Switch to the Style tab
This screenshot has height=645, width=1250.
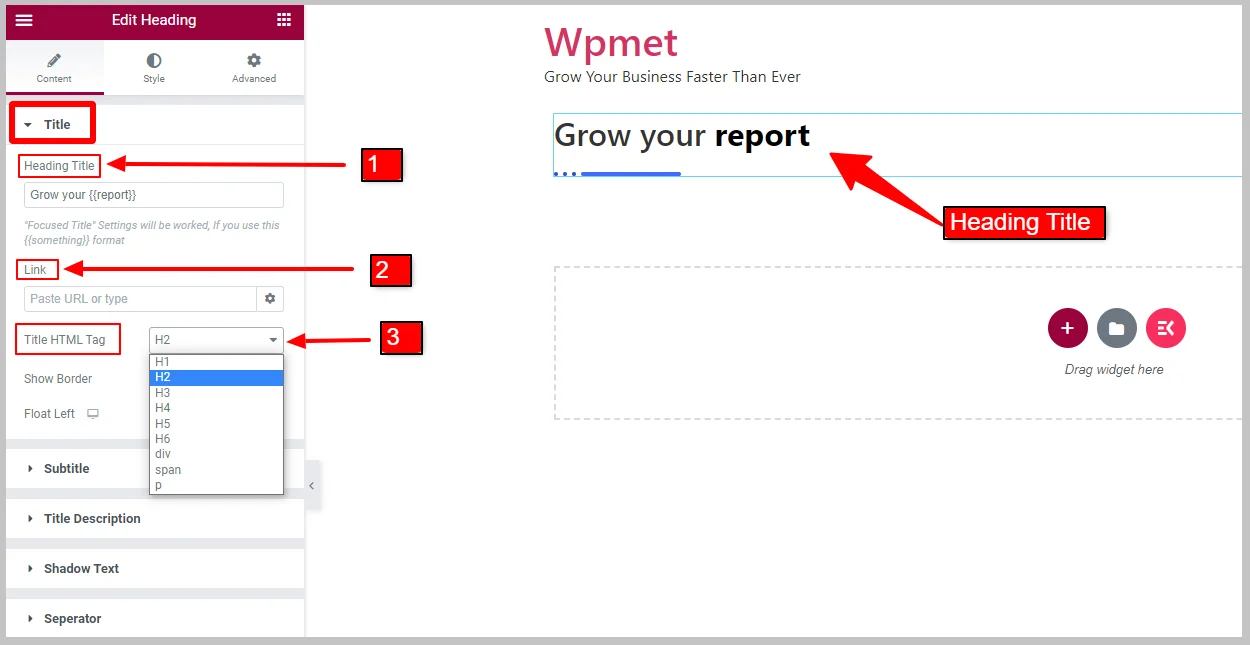coord(154,68)
